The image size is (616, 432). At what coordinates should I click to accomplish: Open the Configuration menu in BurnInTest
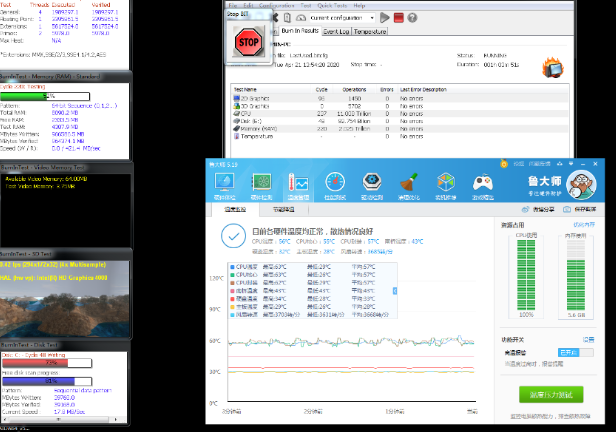click(277, 5)
